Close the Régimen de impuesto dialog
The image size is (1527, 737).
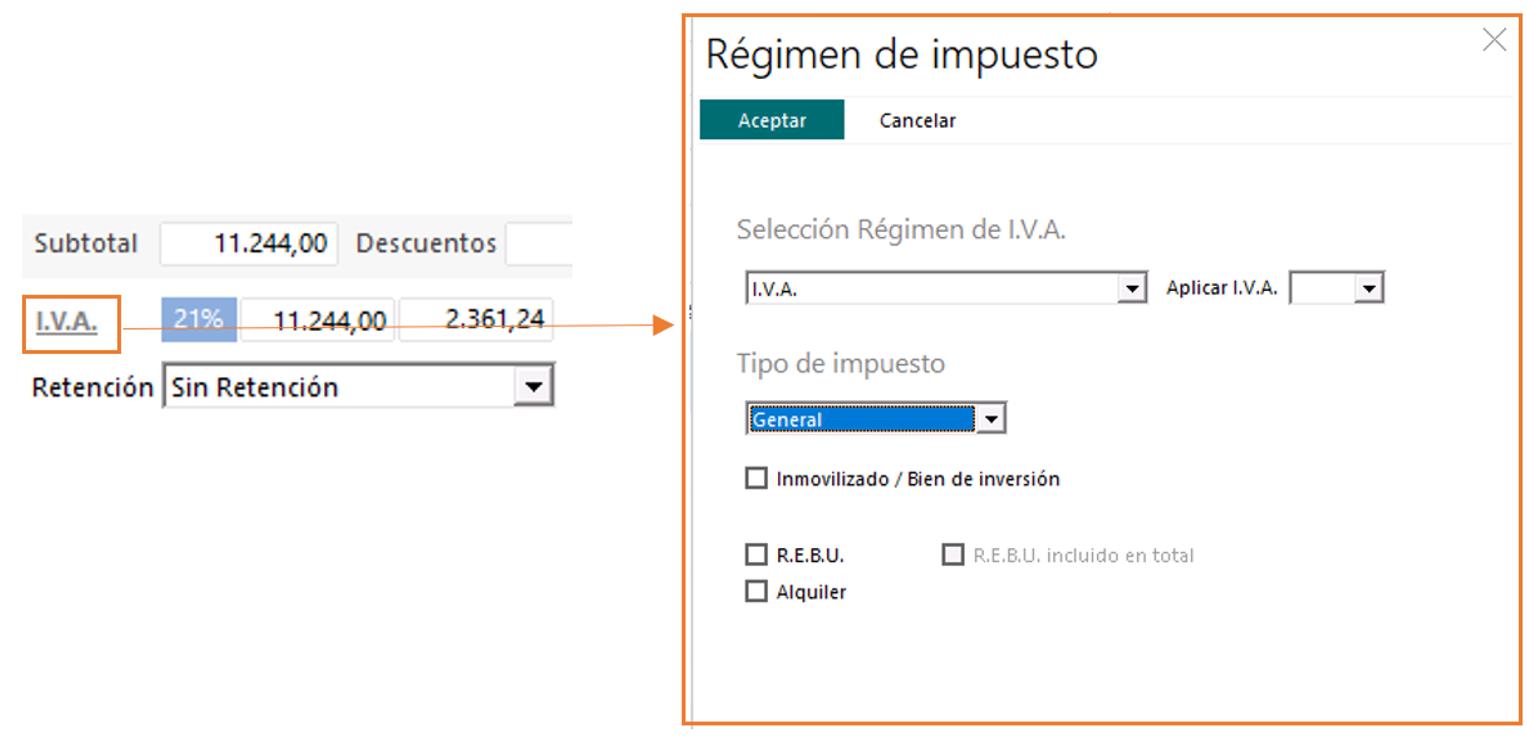click(x=1494, y=40)
